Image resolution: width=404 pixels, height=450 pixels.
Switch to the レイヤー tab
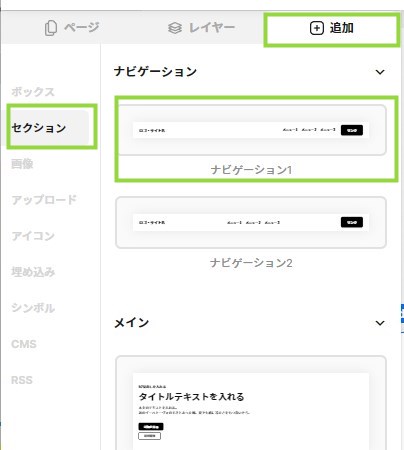(201, 28)
